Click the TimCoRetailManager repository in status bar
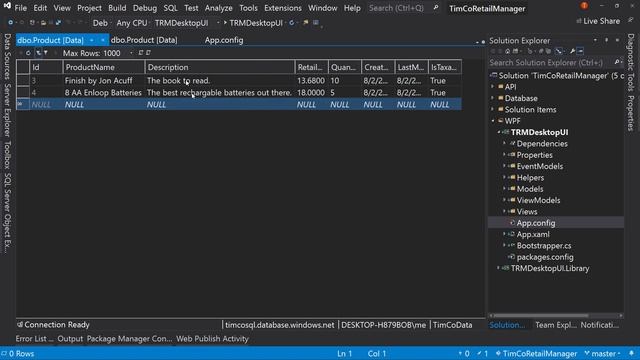The height and width of the screenshot is (360, 640). click(536, 353)
